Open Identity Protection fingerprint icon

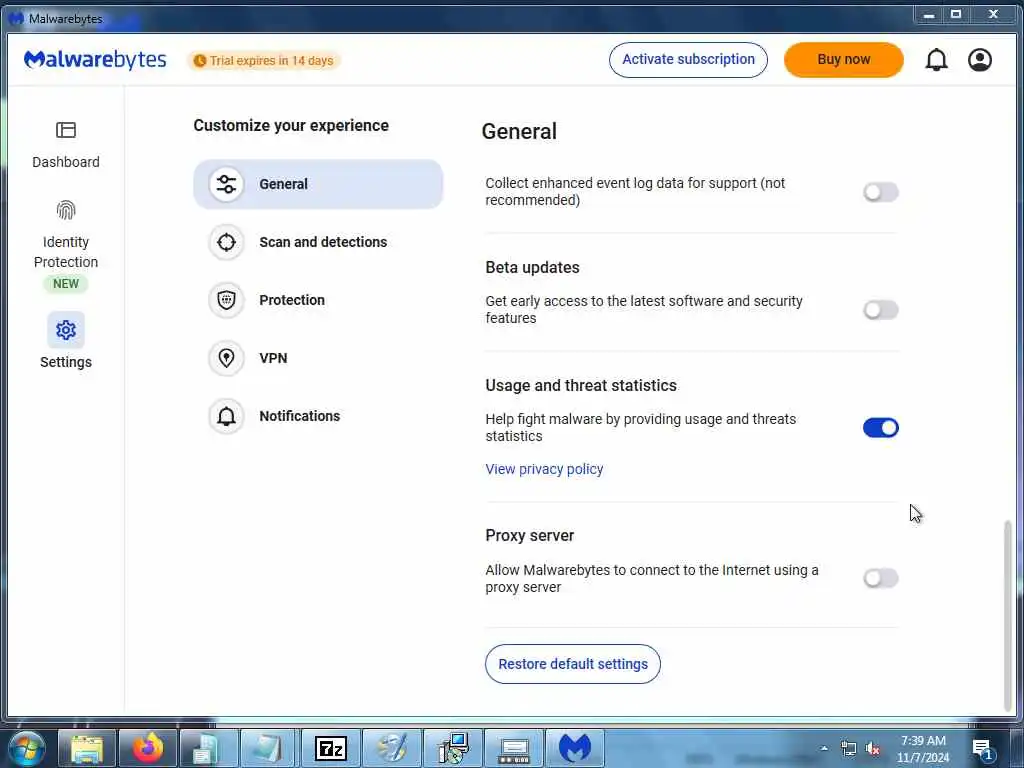[x=66, y=210]
